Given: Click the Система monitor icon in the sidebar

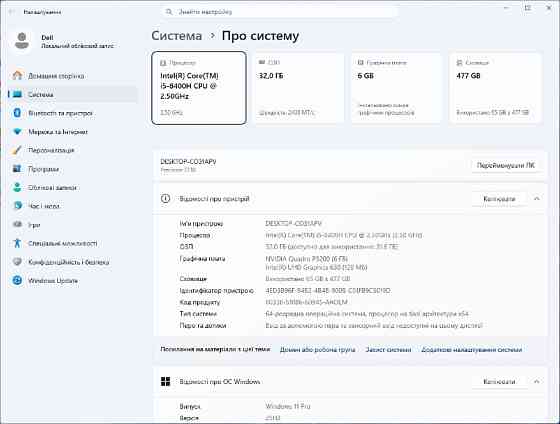Looking at the screenshot, I should click(x=17, y=95).
